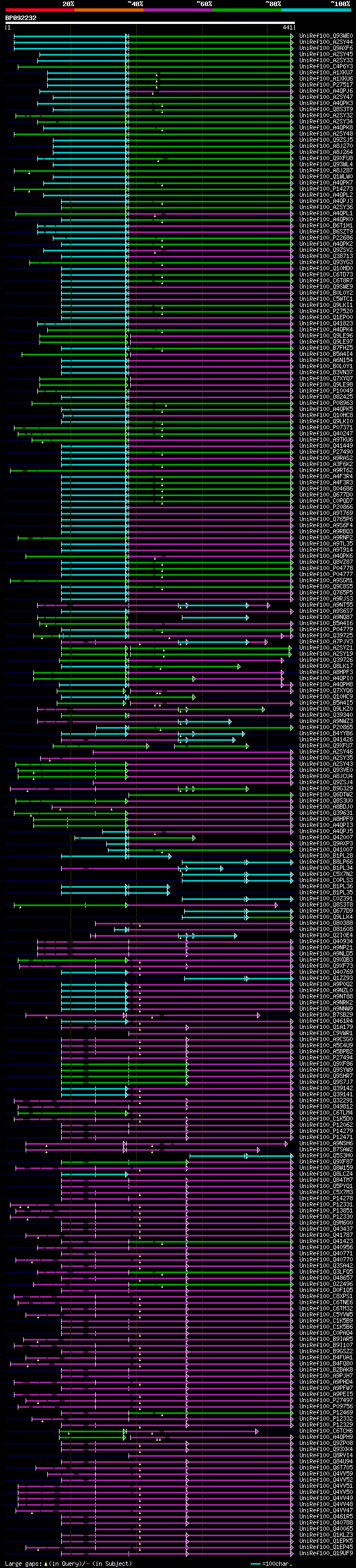Click the query end position 441

(287, 27)
